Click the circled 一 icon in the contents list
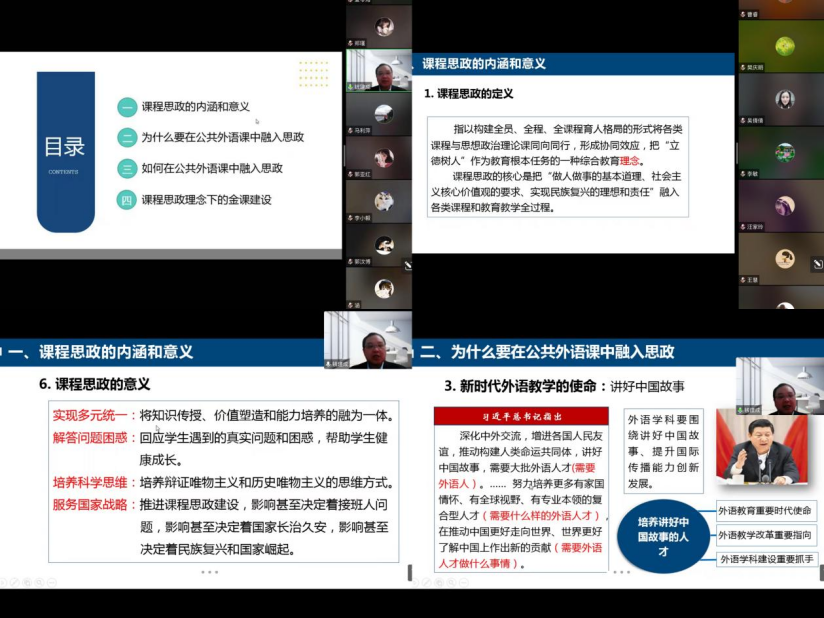The height and width of the screenshot is (618, 824). point(127,107)
